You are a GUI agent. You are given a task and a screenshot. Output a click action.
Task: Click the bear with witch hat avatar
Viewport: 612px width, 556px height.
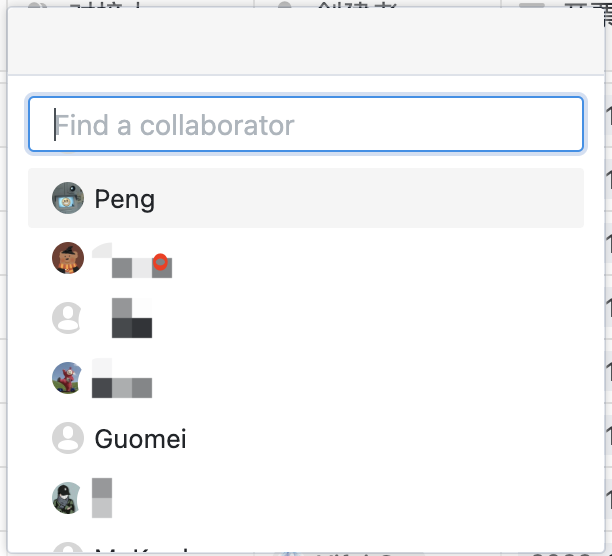68,258
